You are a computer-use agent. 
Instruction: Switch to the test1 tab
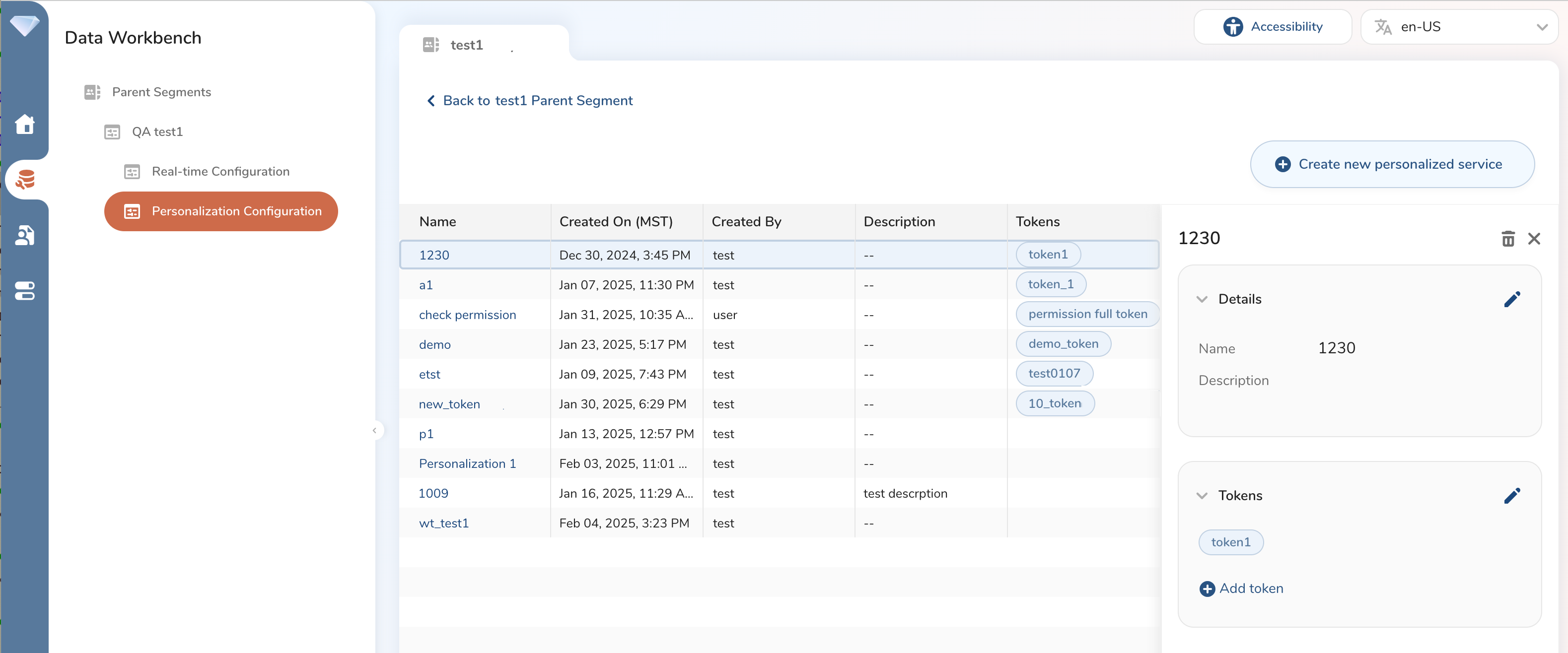tap(466, 45)
